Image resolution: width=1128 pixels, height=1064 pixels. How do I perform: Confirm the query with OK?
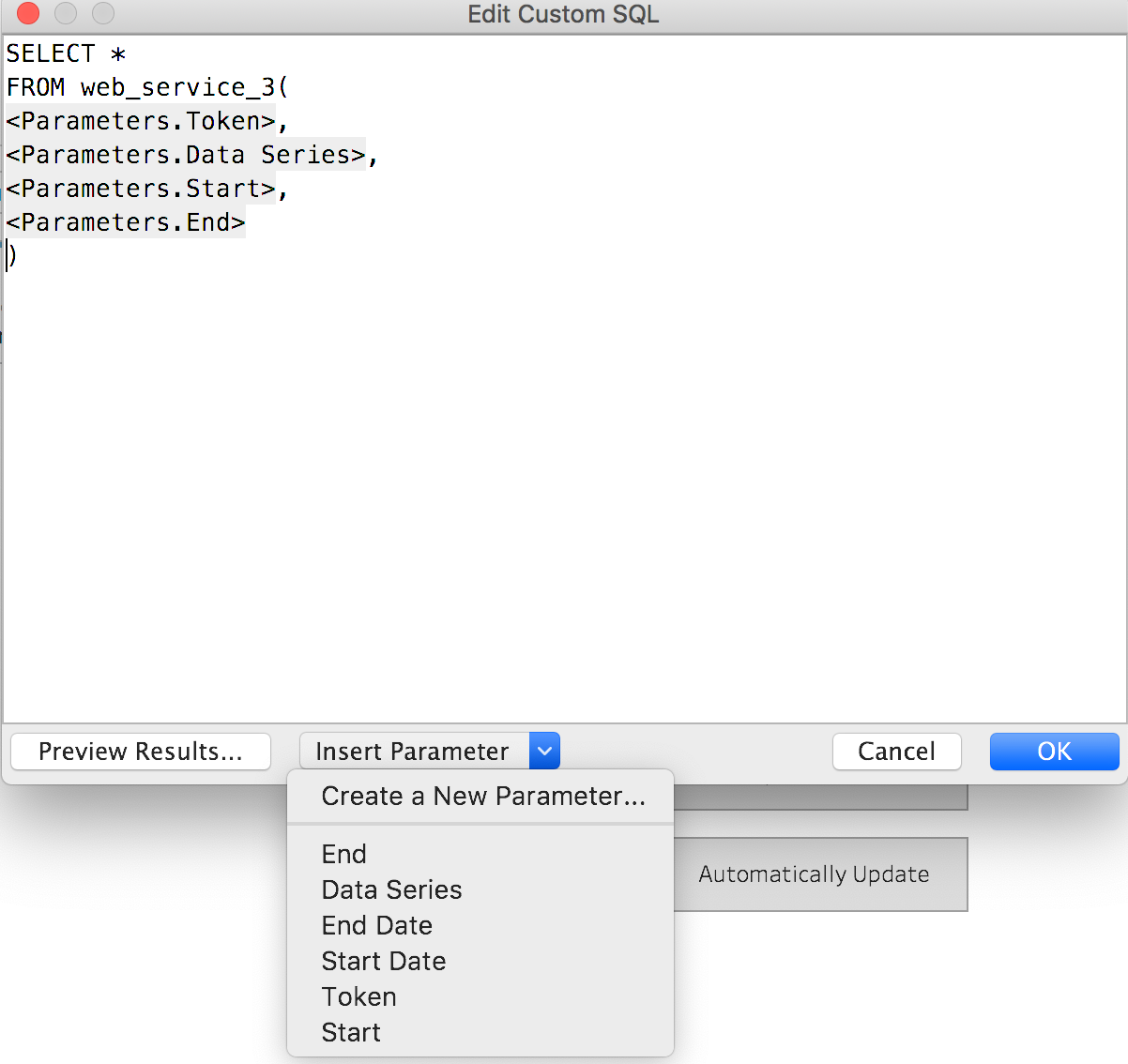[x=1054, y=751]
